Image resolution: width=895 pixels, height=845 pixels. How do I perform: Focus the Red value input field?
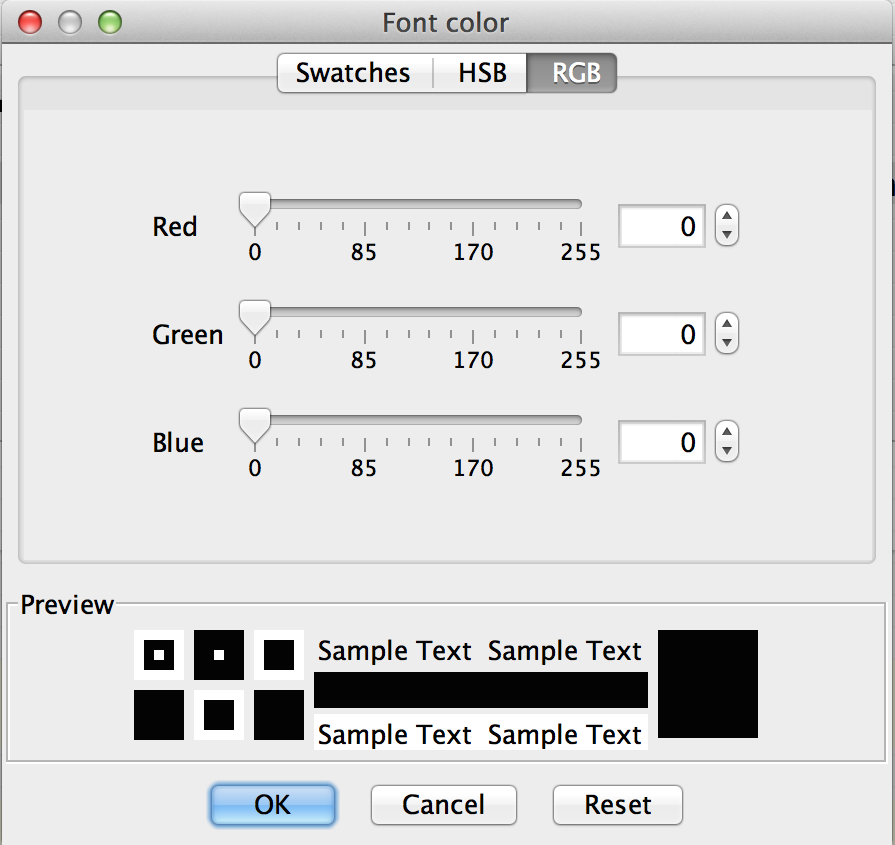[661, 226]
